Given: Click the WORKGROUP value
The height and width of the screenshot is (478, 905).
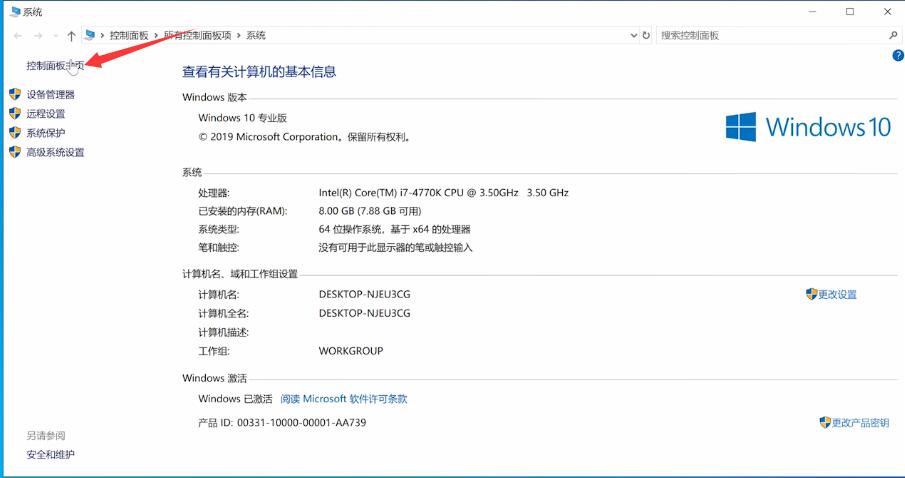Looking at the screenshot, I should click(x=350, y=350).
